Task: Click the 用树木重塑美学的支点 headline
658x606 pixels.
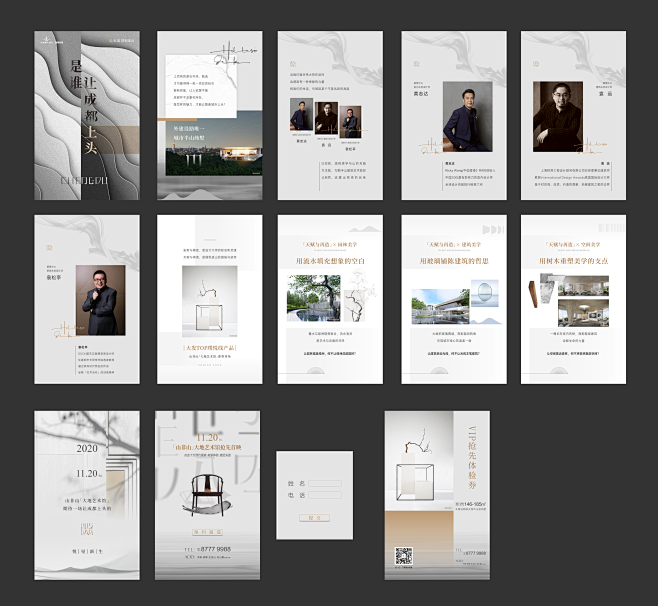Action: pos(573,261)
